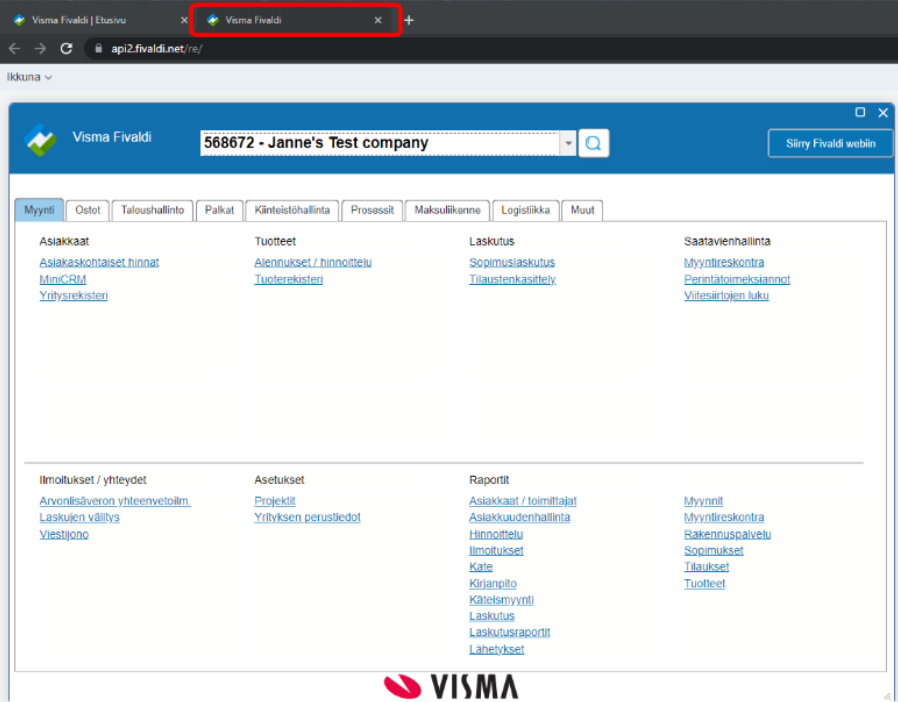Click the search magnifier icon beside company selector
Viewport: 898px width, 702px height.
(593, 143)
